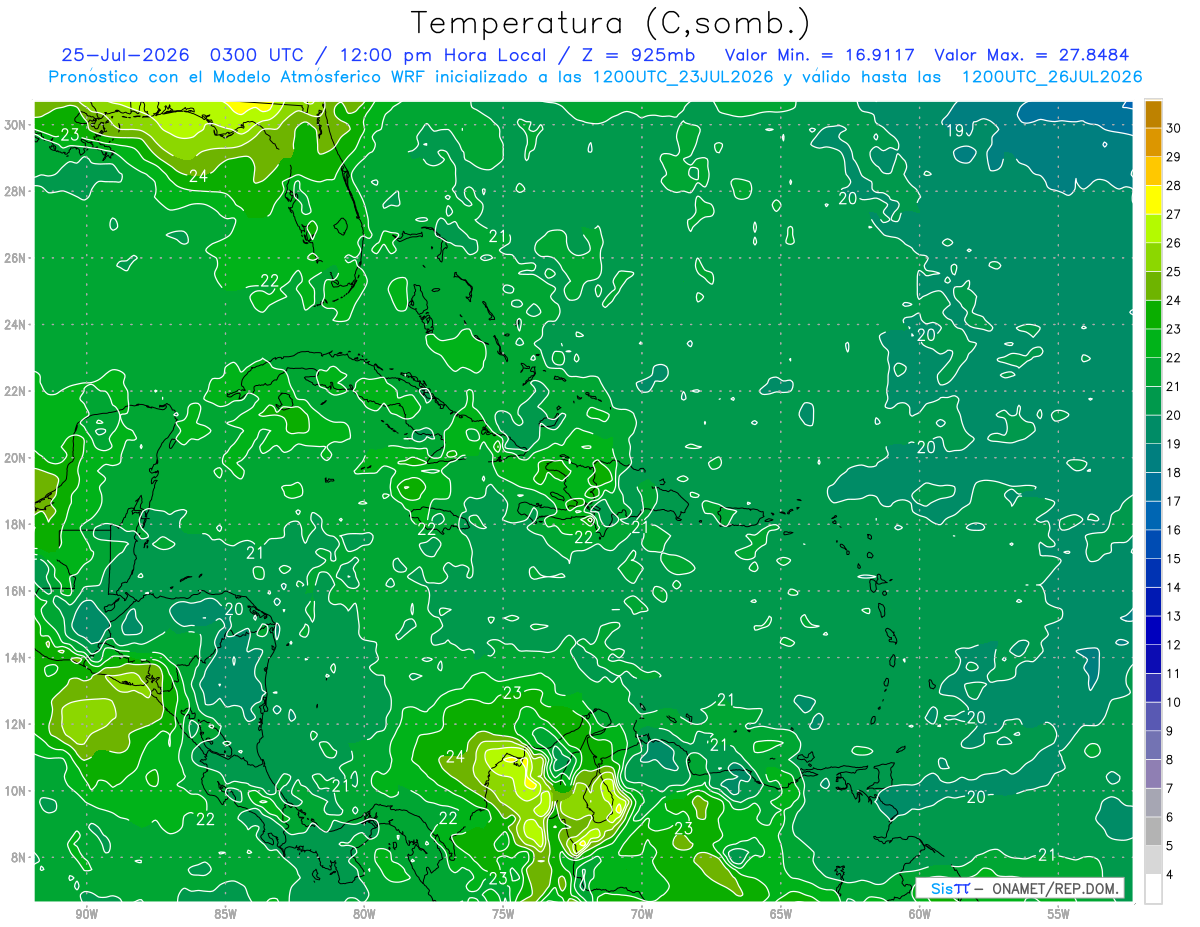This screenshot has width=1200, height=927.
Task: Click the '1200UTC_26JUL2026' valid-until time
Action: coord(1051,77)
